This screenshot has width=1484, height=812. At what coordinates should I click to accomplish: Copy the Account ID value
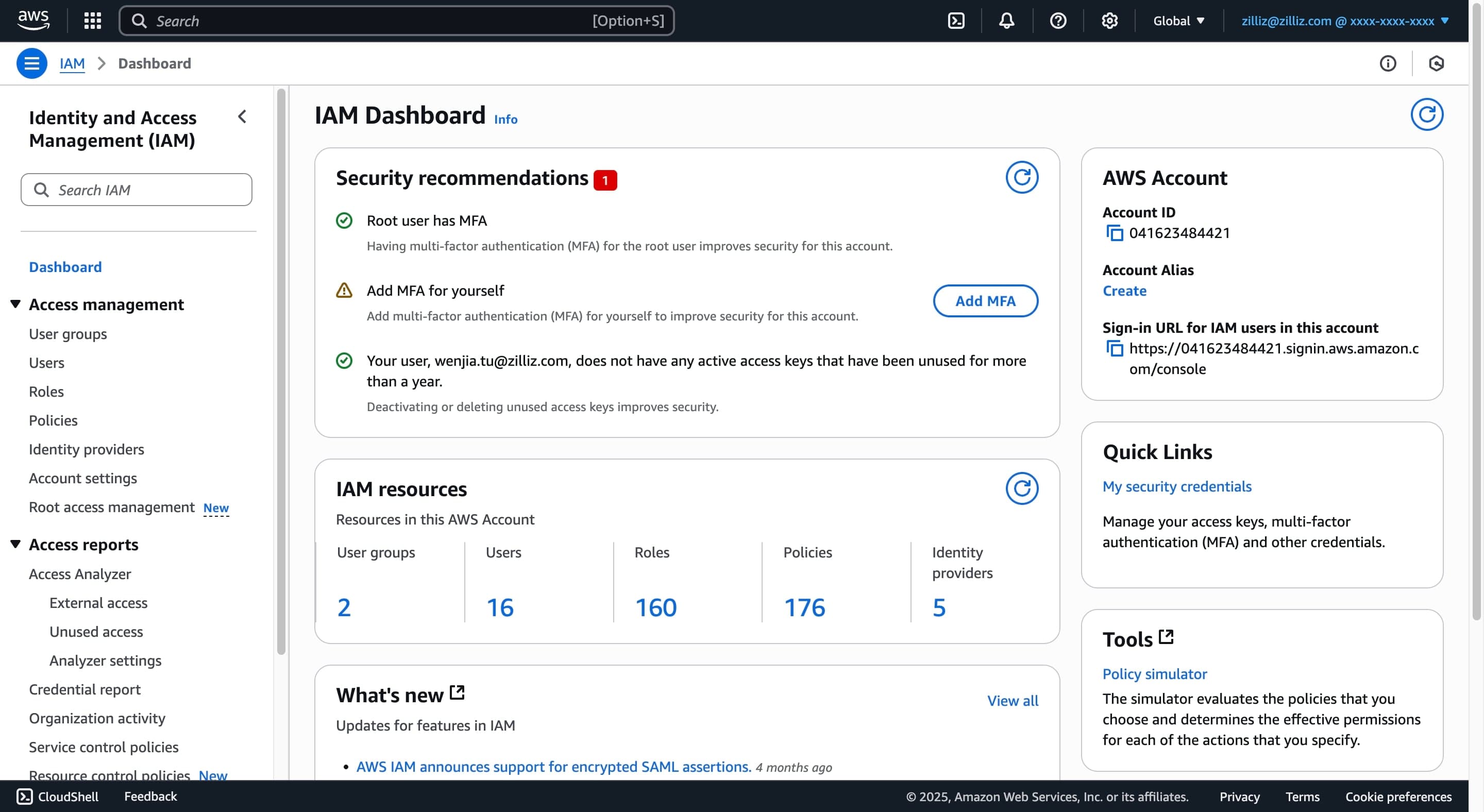[x=1115, y=233]
